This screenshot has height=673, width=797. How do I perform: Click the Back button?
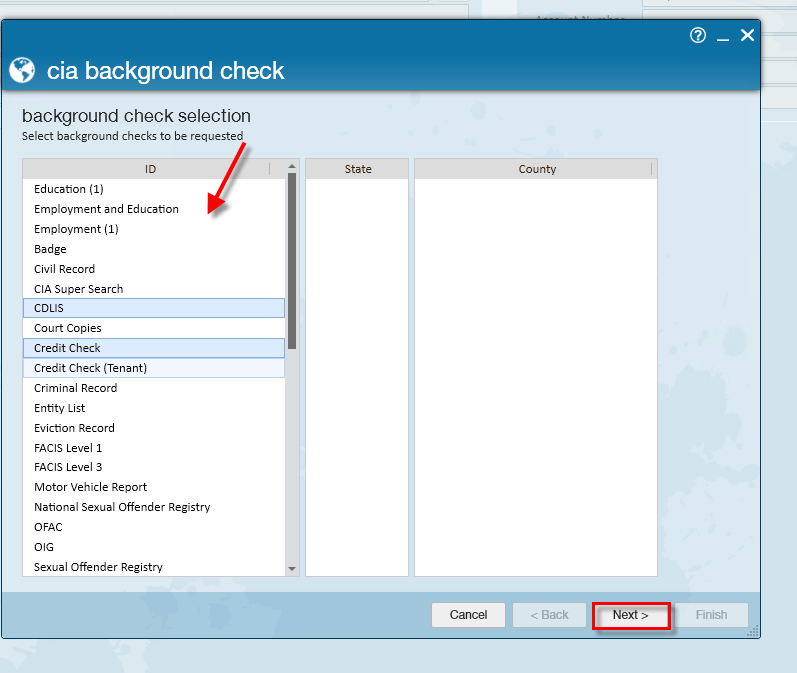point(549,615)
